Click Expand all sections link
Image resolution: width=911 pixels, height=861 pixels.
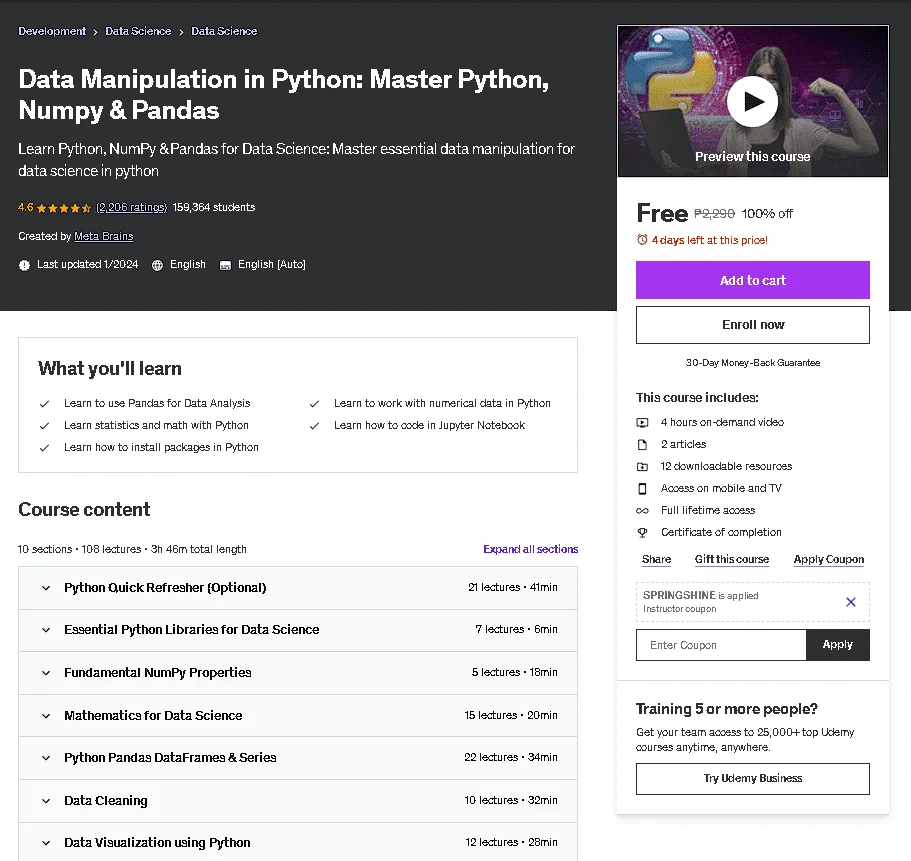tap(530, 549)
